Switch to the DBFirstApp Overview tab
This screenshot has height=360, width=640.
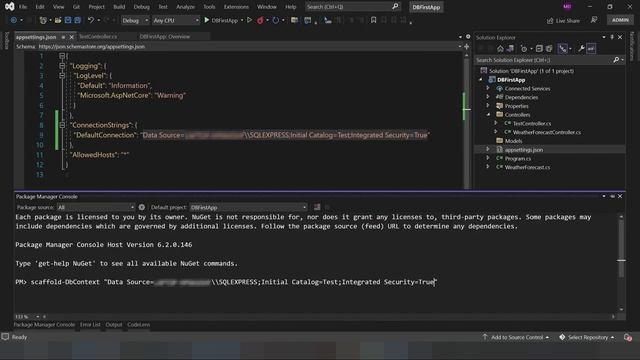[164, 36]
